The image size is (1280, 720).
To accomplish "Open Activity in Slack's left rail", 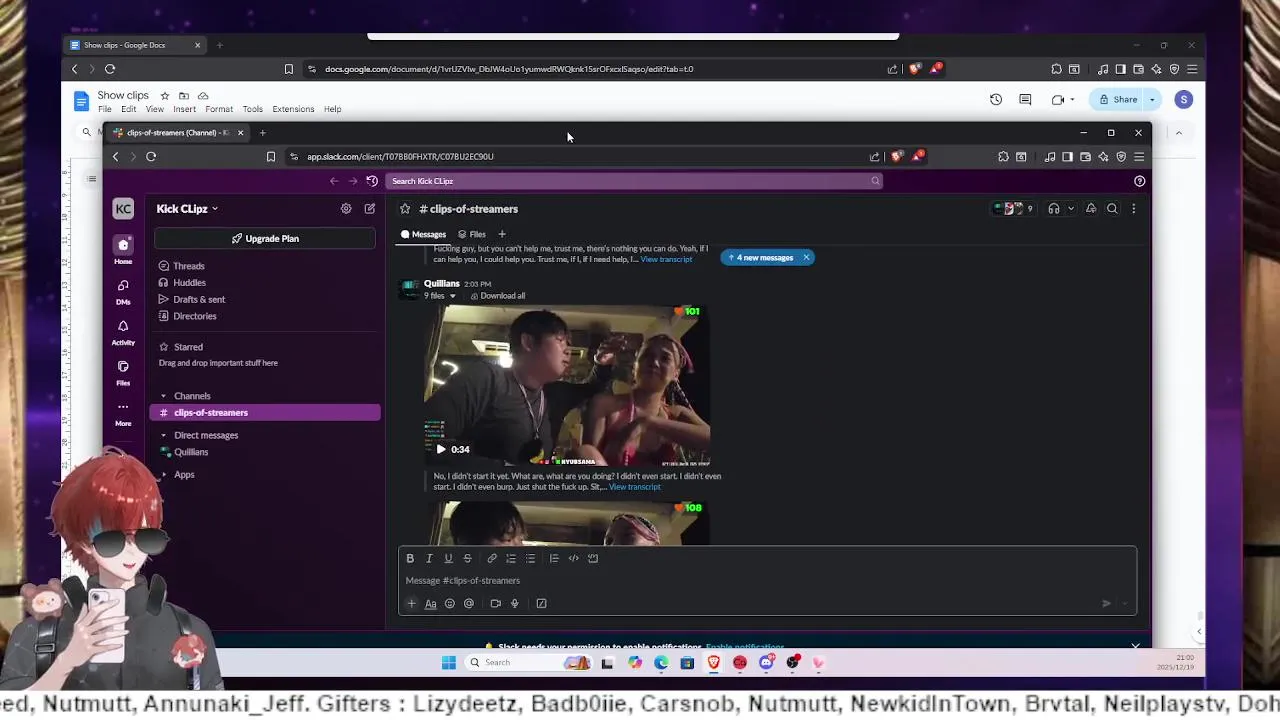I will point(123,332).
